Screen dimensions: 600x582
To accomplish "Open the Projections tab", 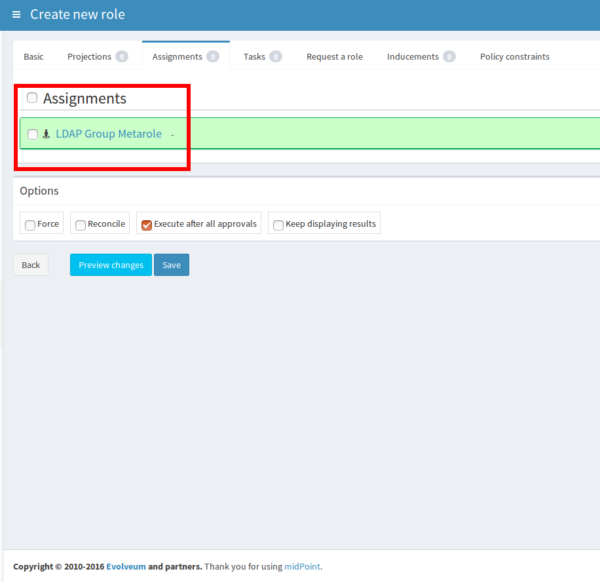I will (98, 57).
